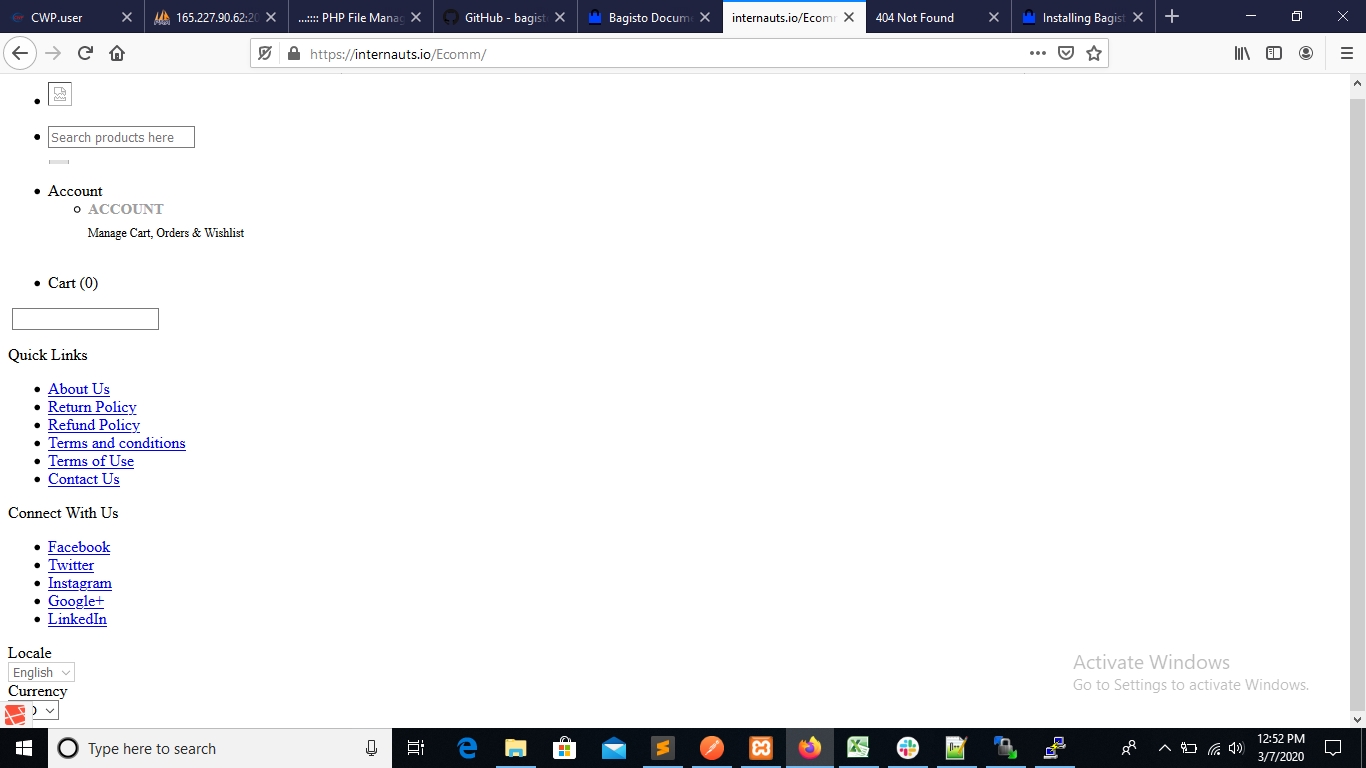Open File Explorer from taskbar
Screen dimensions: 1366x768
(x=516, y=748)
